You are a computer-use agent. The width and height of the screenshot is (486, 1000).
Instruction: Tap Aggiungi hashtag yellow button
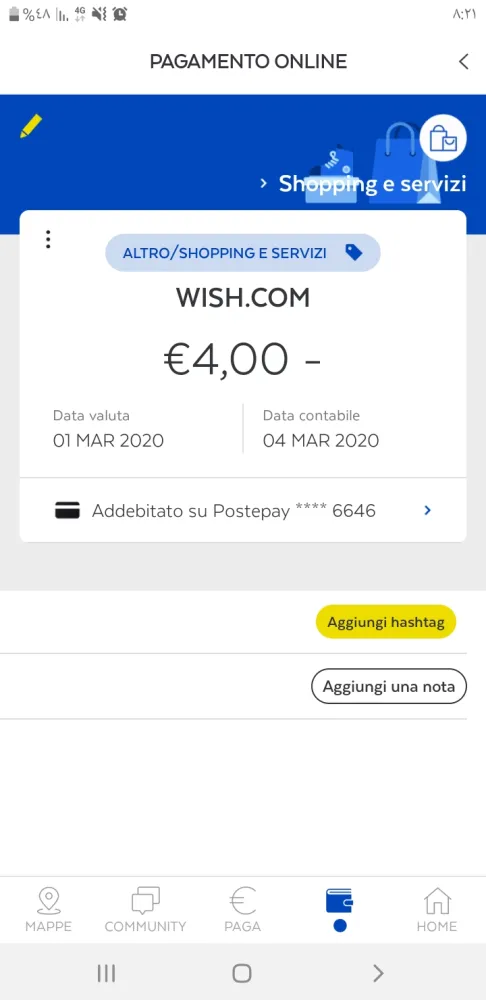point(386,622)
